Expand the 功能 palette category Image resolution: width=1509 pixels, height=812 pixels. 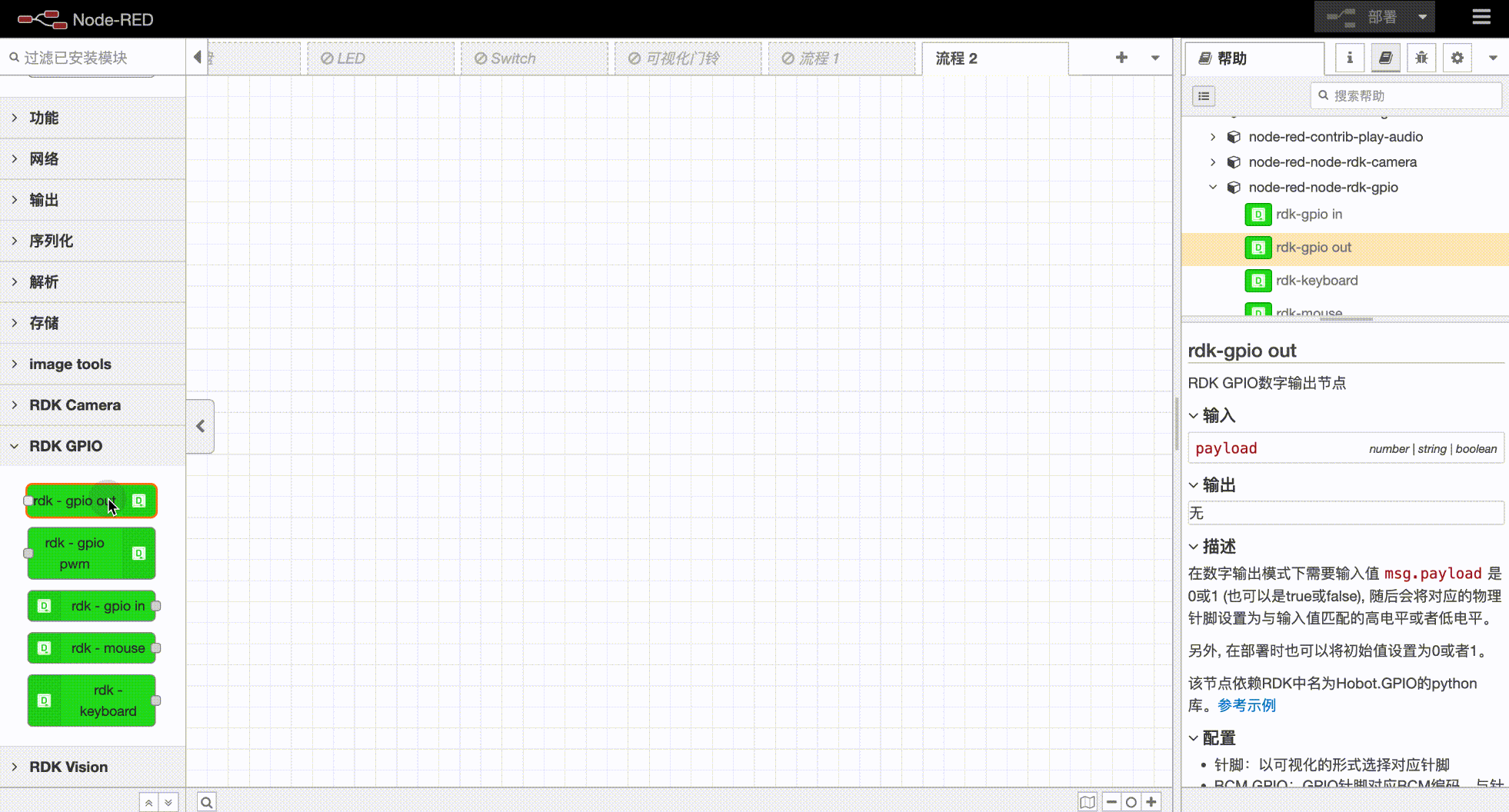click(x=92, y=118)
